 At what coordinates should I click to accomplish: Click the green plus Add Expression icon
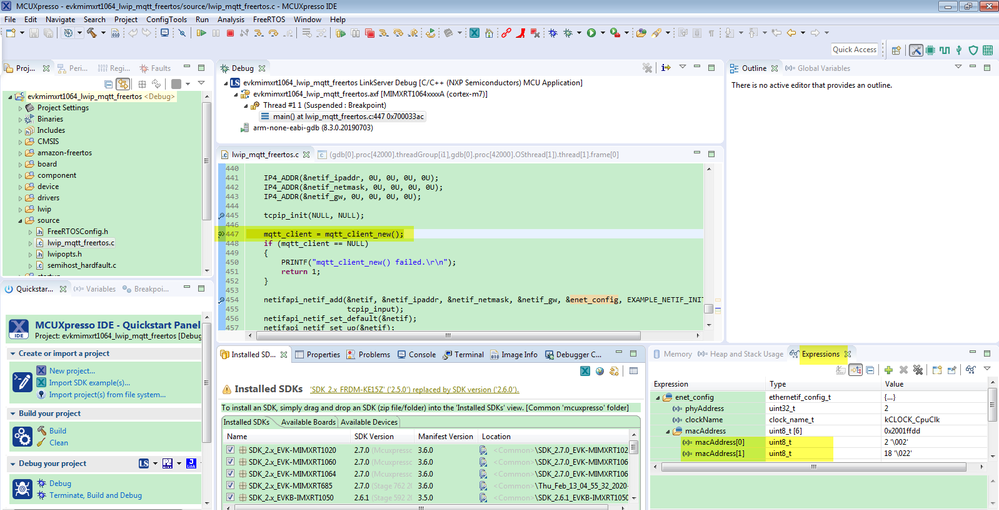point(887,370)
